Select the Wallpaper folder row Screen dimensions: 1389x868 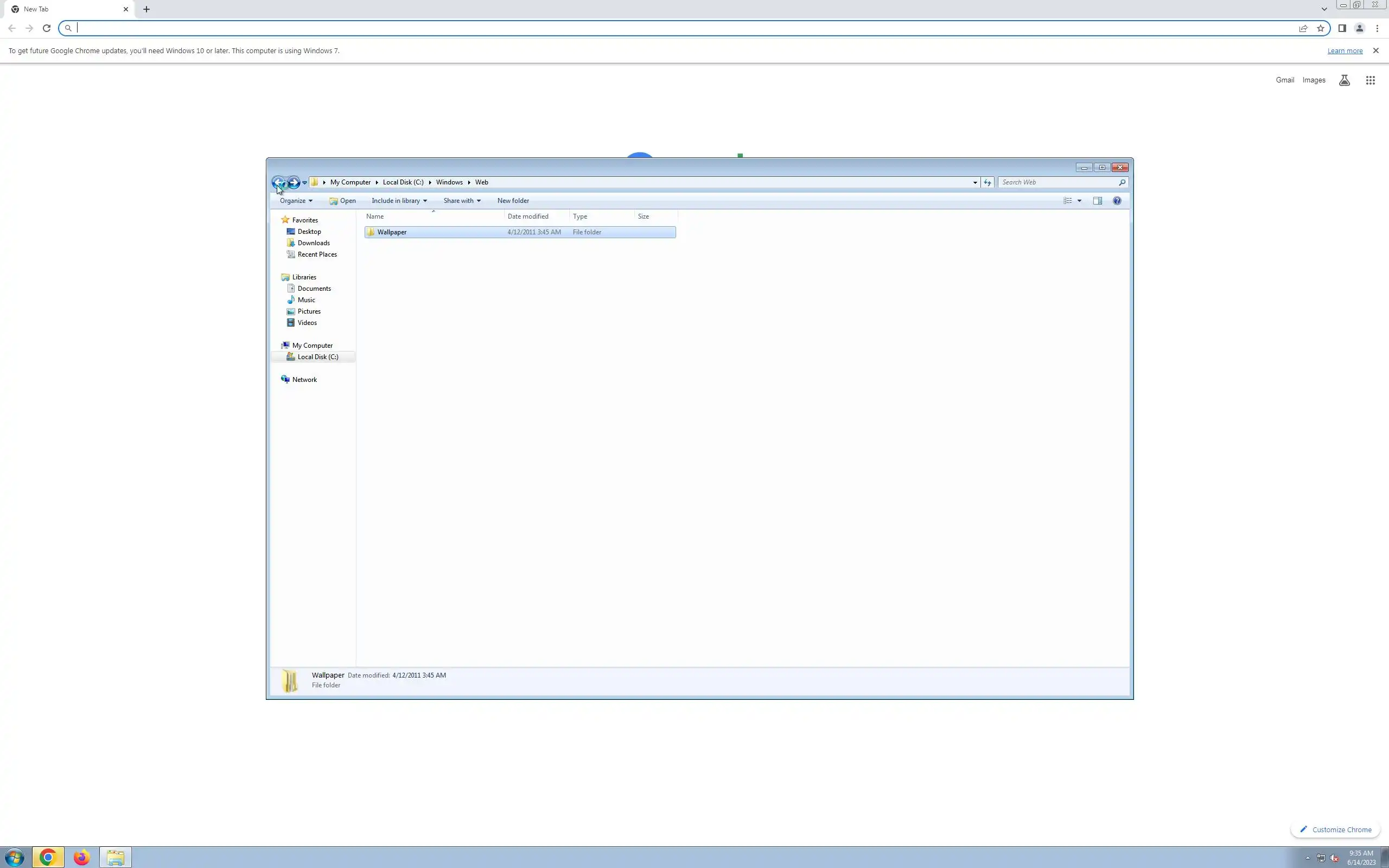(392, 232)
